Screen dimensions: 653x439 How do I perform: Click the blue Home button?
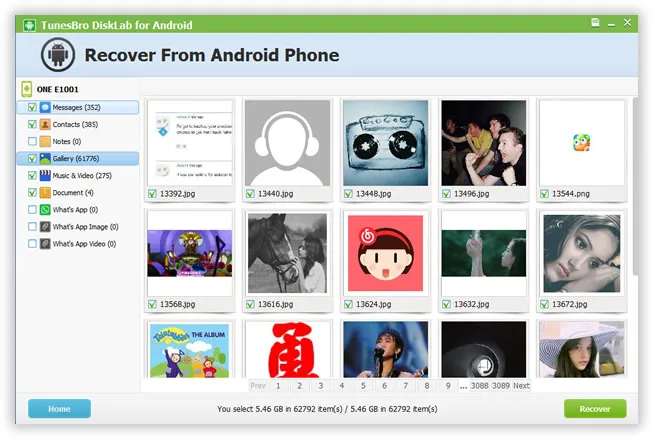[x=59, y=408]
